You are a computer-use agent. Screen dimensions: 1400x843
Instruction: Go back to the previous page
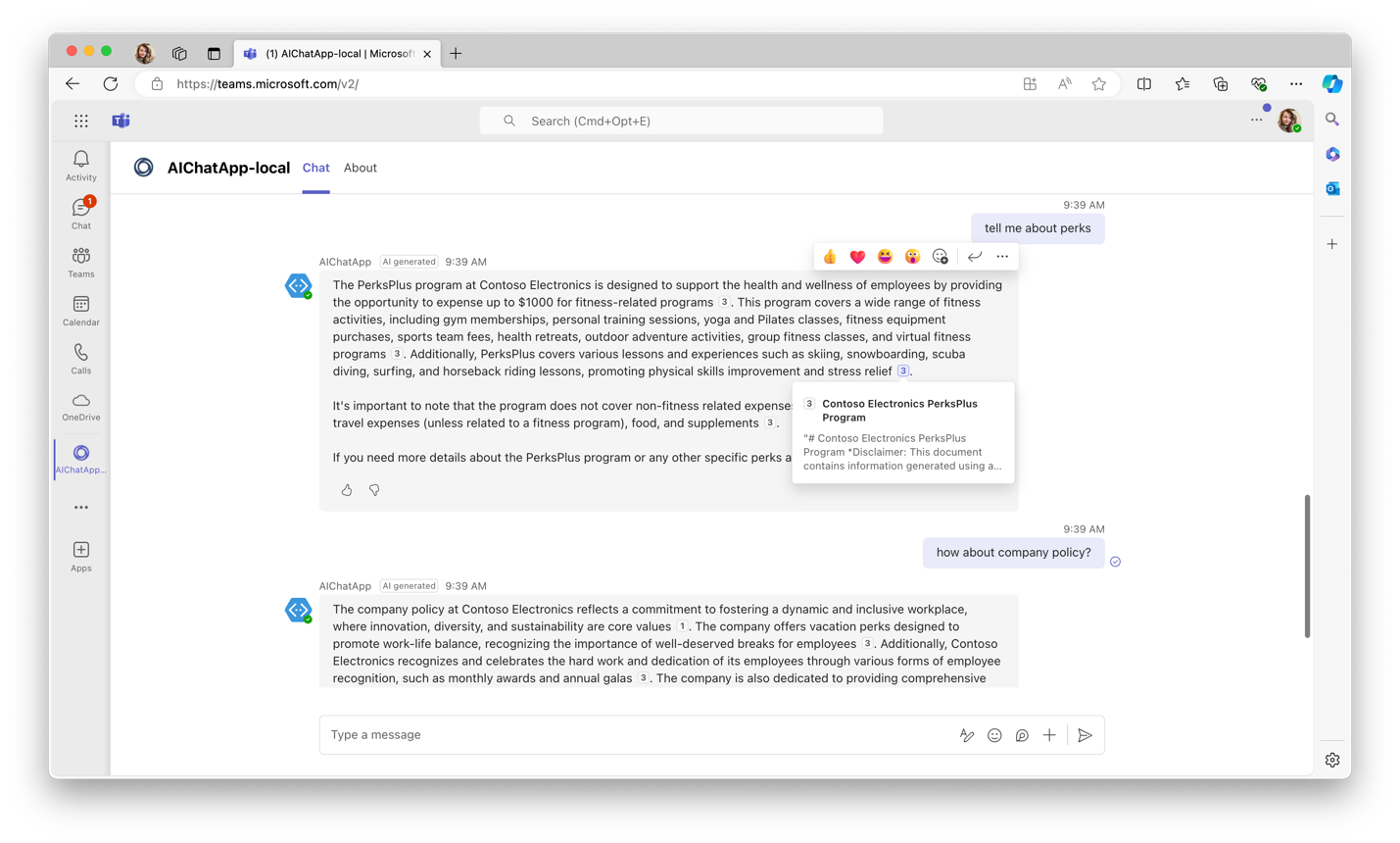click(72, 84)
